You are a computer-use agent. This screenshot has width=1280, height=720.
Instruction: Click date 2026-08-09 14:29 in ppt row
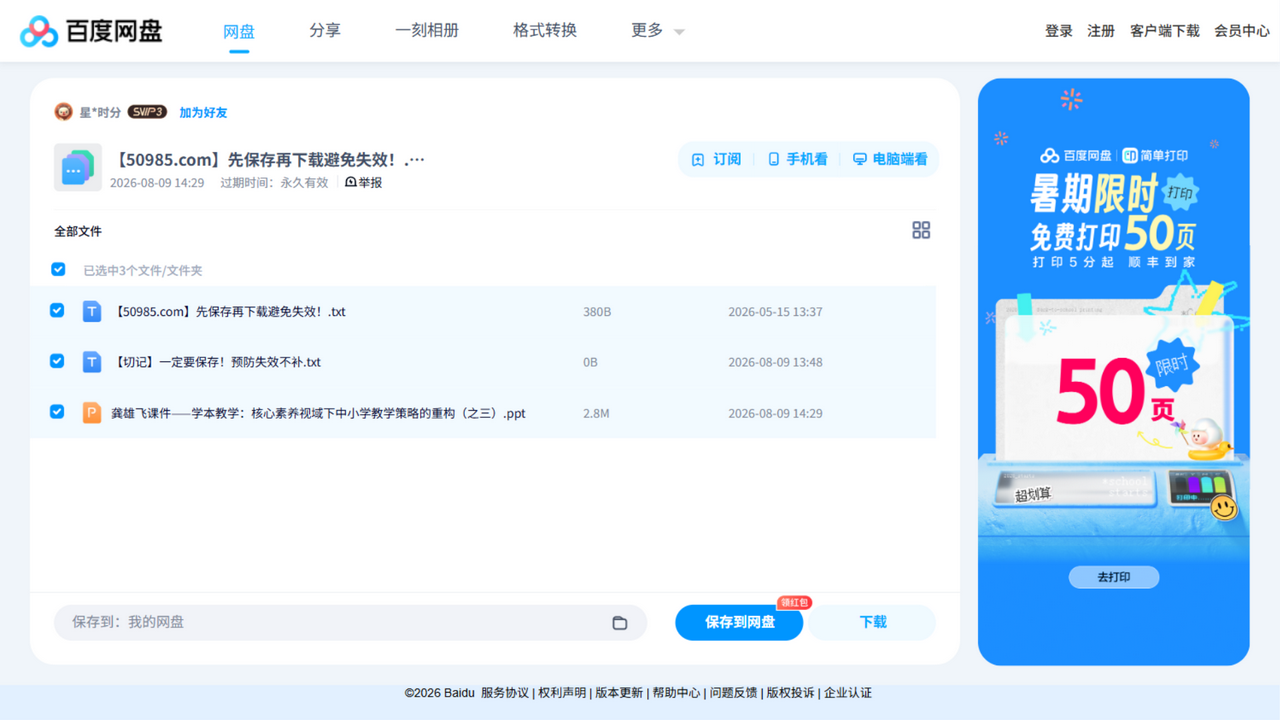[x=775, y=413]
